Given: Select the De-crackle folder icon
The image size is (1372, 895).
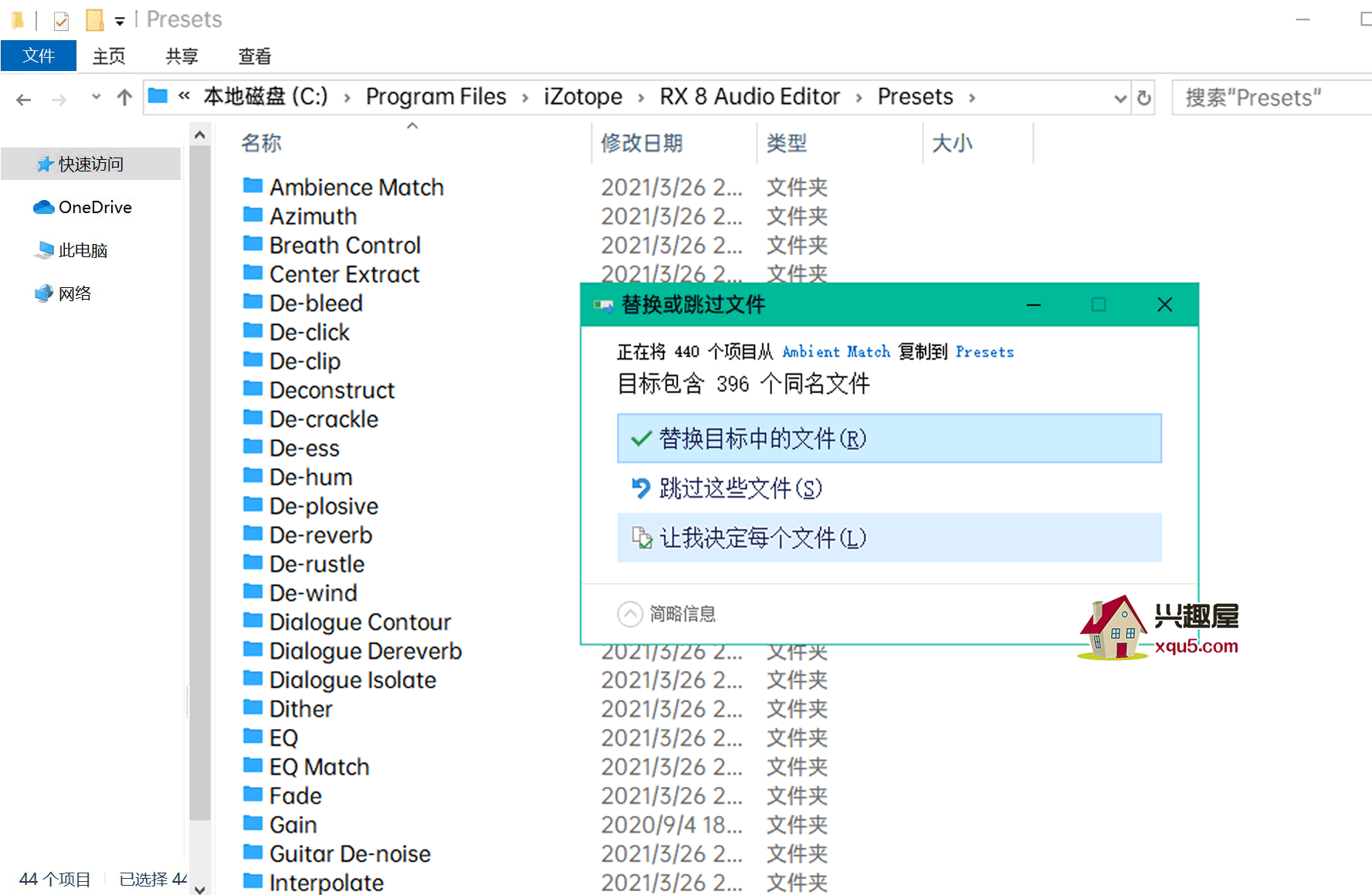Looking at the screenshot, I should [x=252, y=417].
